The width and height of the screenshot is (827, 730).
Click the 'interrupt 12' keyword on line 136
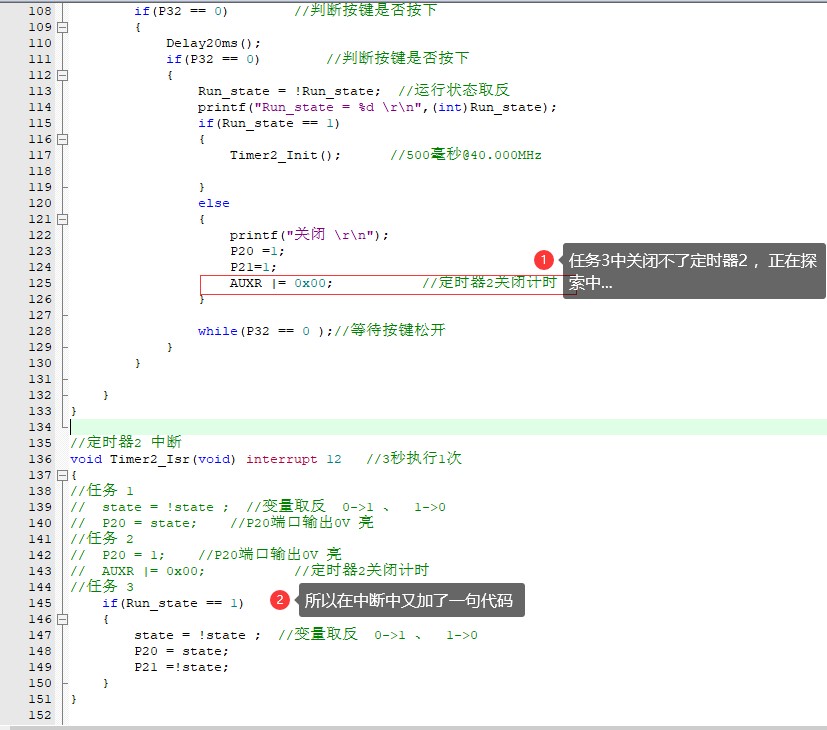(x=294, y=459)
